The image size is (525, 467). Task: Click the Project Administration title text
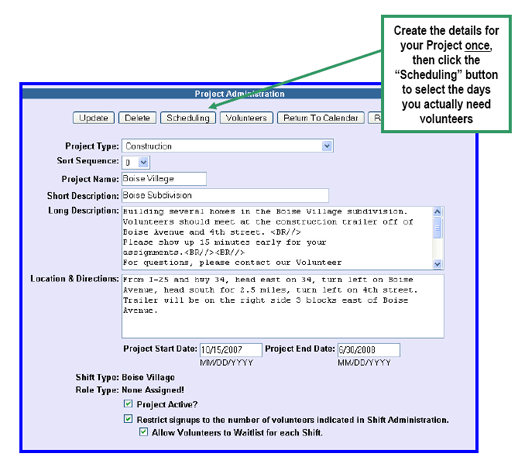[240, 94]
